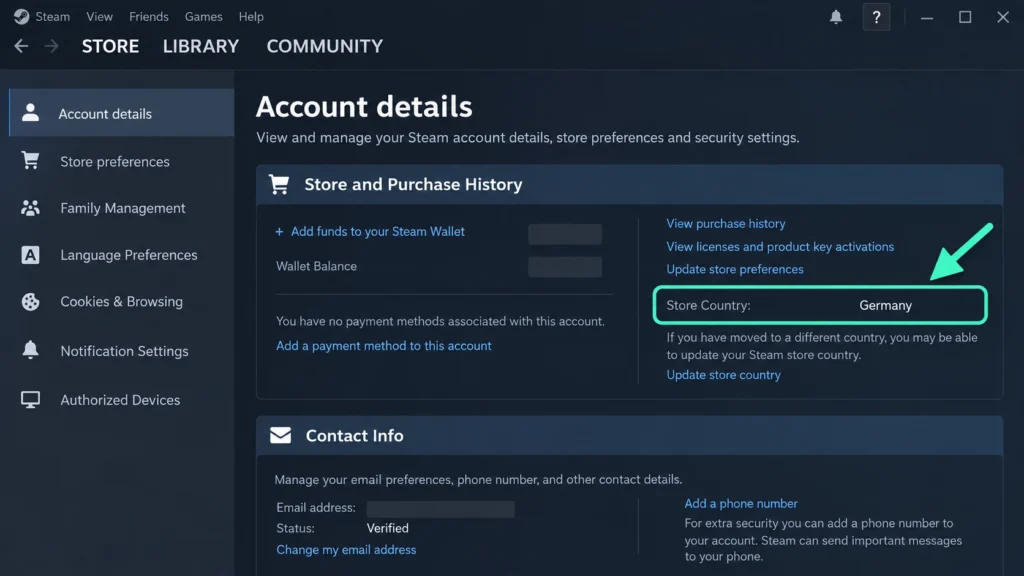This screenshot has width=1024, height=576.
Task: Click the Verified status text
Action: click(387, 528)
